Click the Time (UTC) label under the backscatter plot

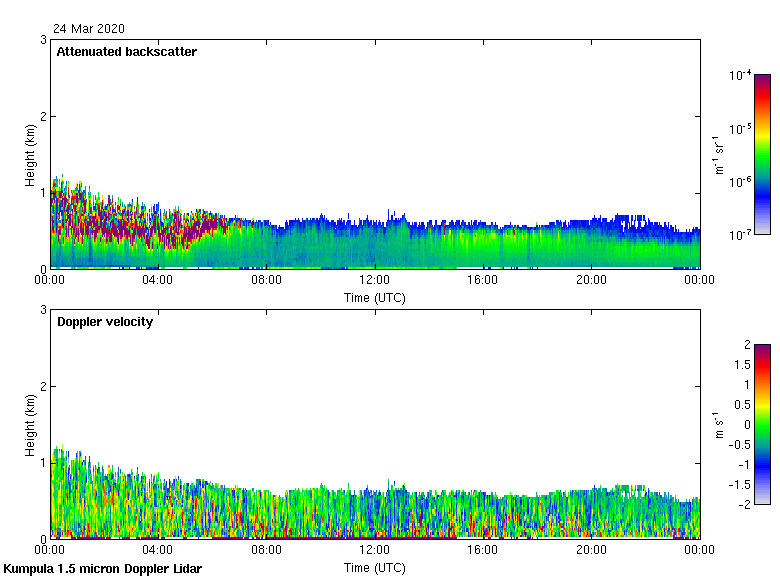(375, 297)
